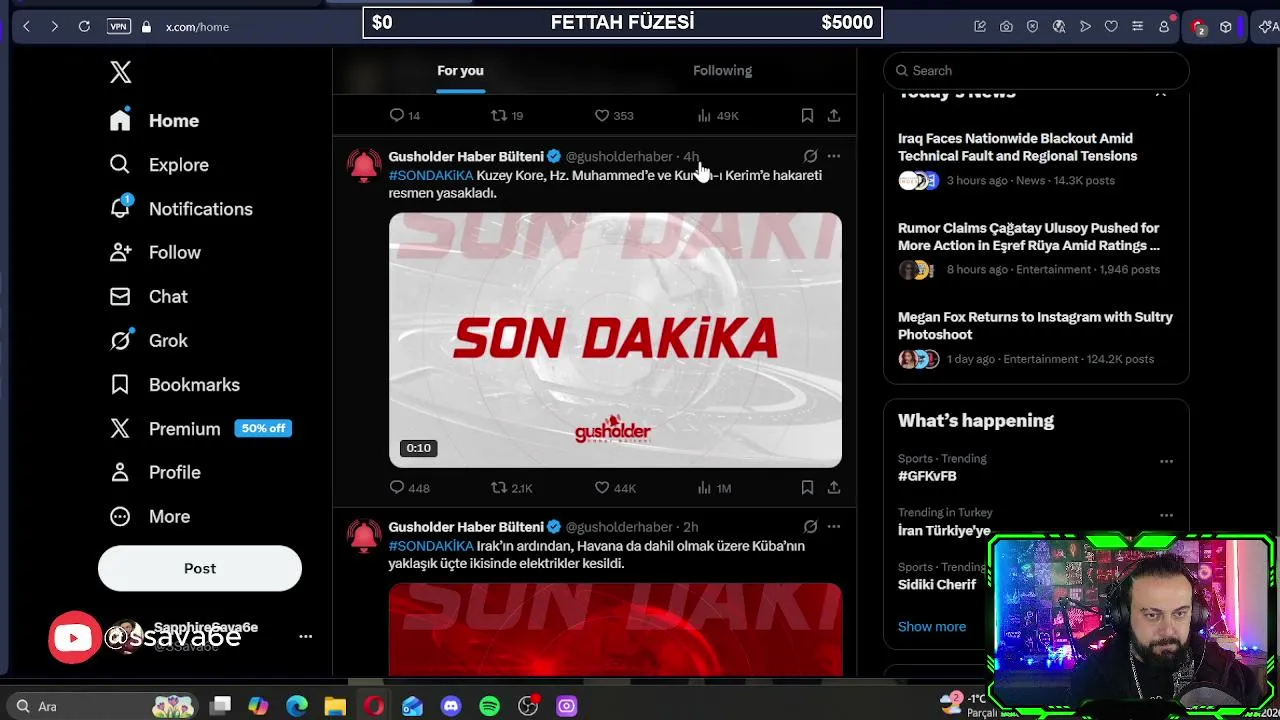Click the Search input field
Viewport: 1280px width, 720px height.
coord(1036,71)
